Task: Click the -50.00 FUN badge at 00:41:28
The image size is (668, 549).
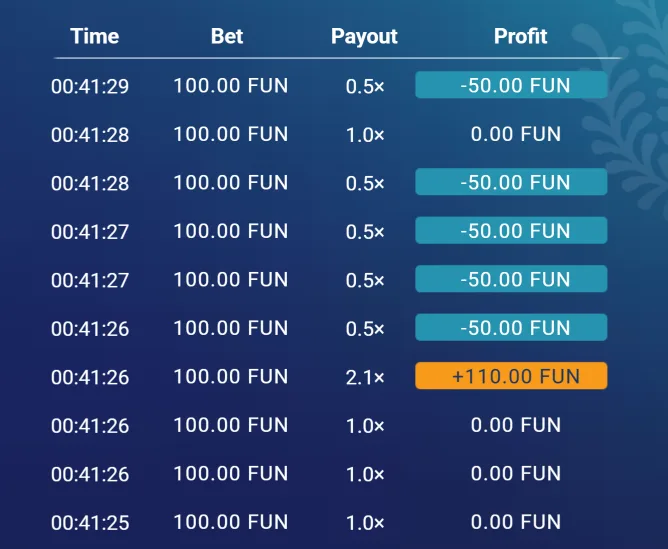Action: [511, 182]
